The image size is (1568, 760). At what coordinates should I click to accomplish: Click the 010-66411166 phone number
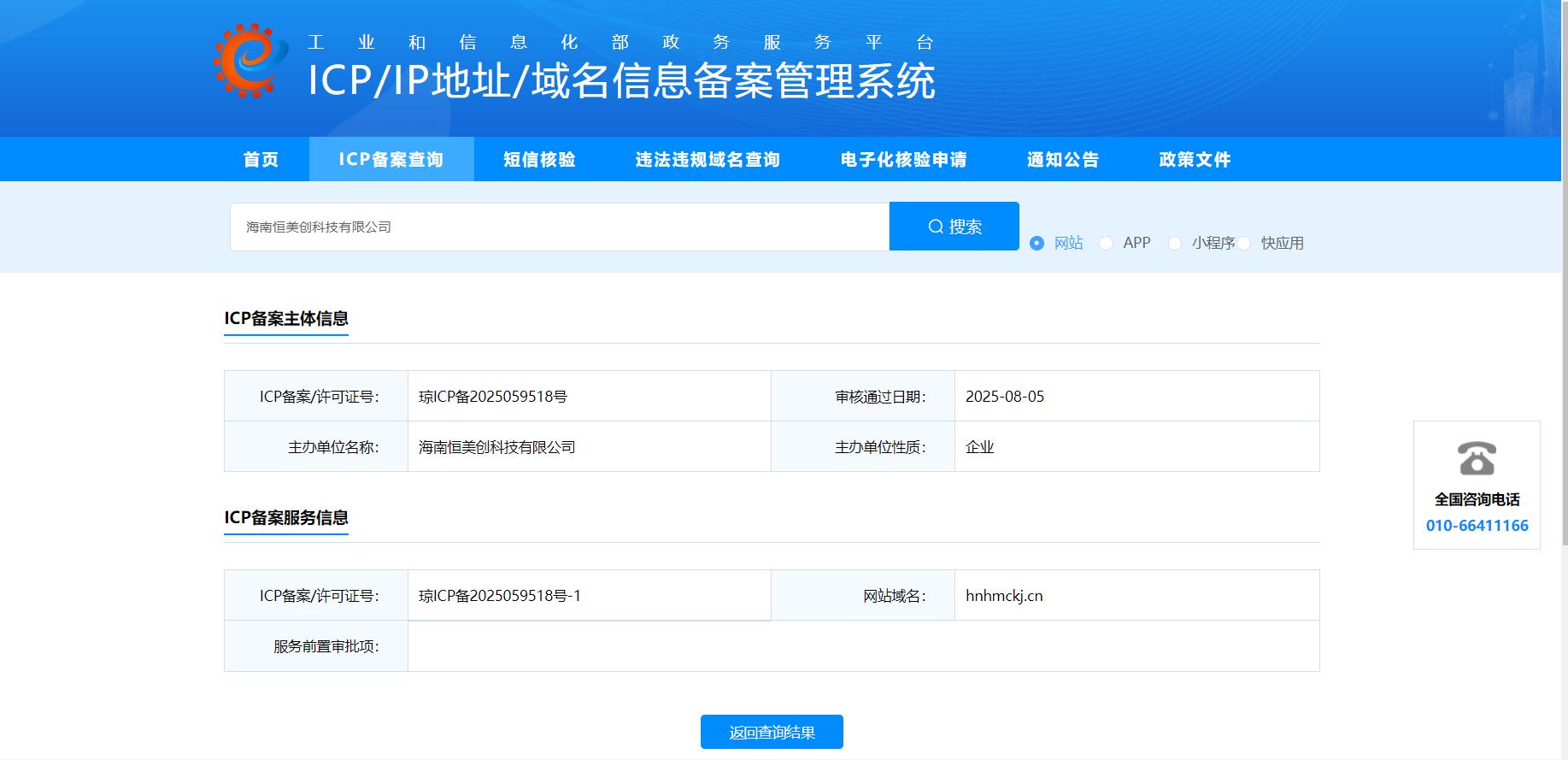1477,526
